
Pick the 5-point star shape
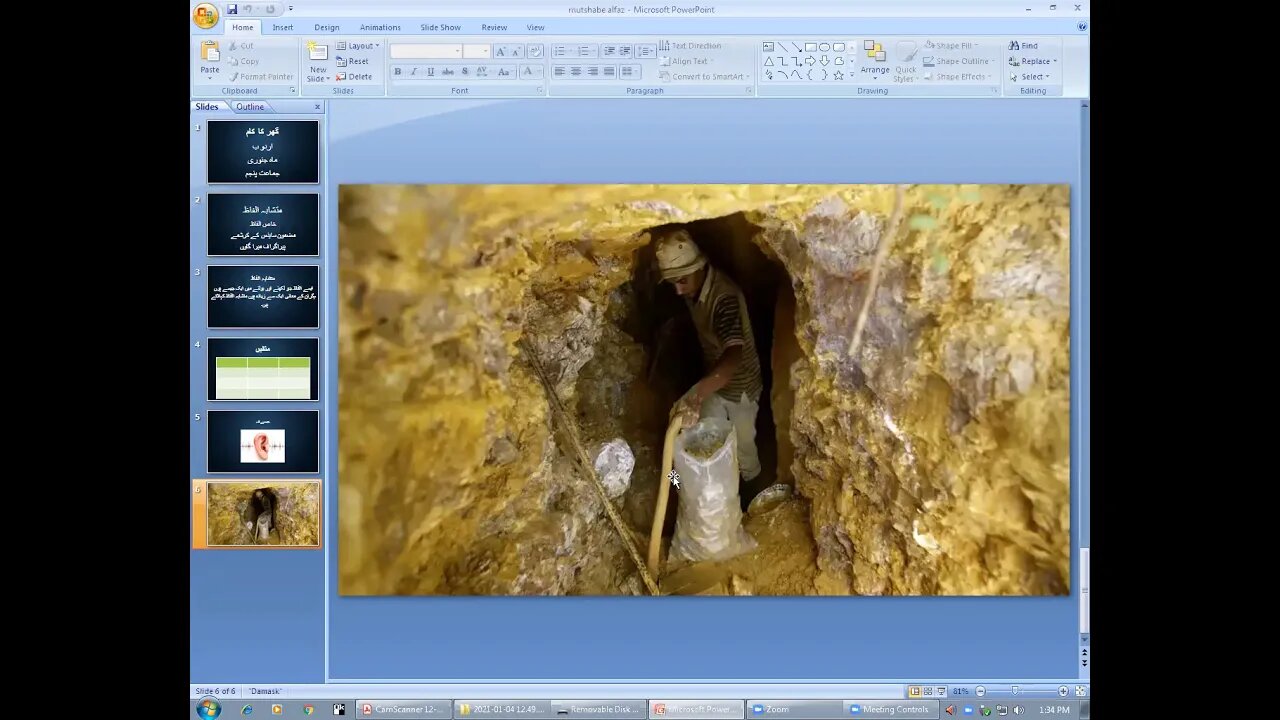coord(839,75)
